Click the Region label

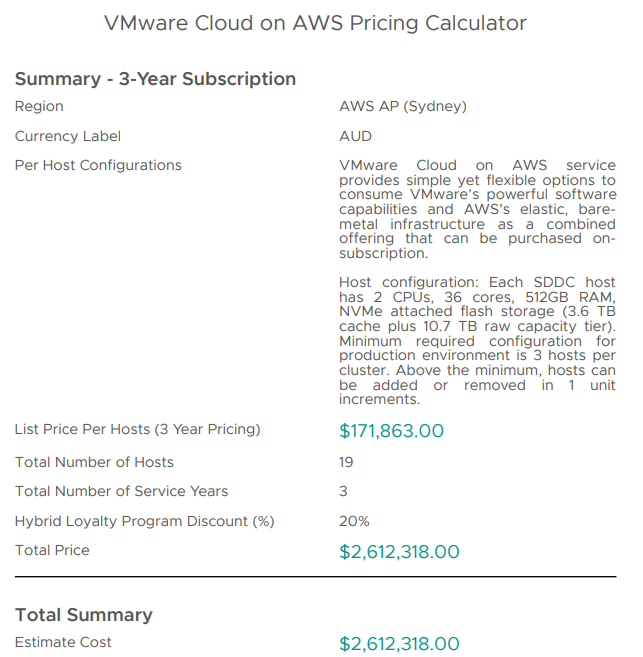click(x=39, y=107)
